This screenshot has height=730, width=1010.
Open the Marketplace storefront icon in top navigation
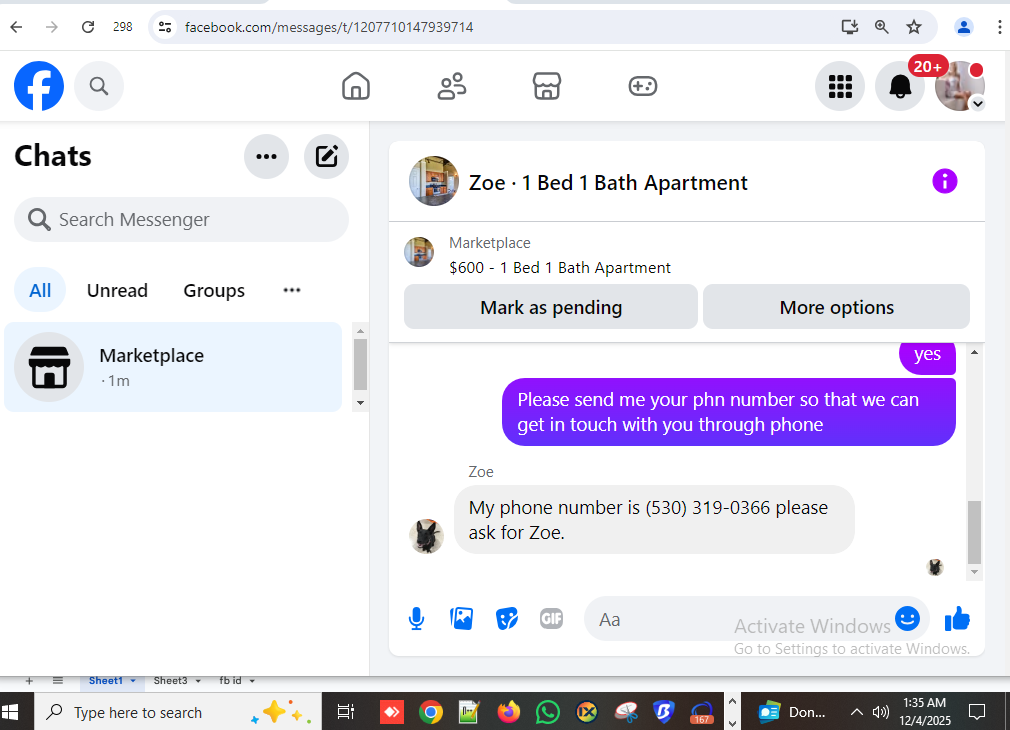(547, 86)
